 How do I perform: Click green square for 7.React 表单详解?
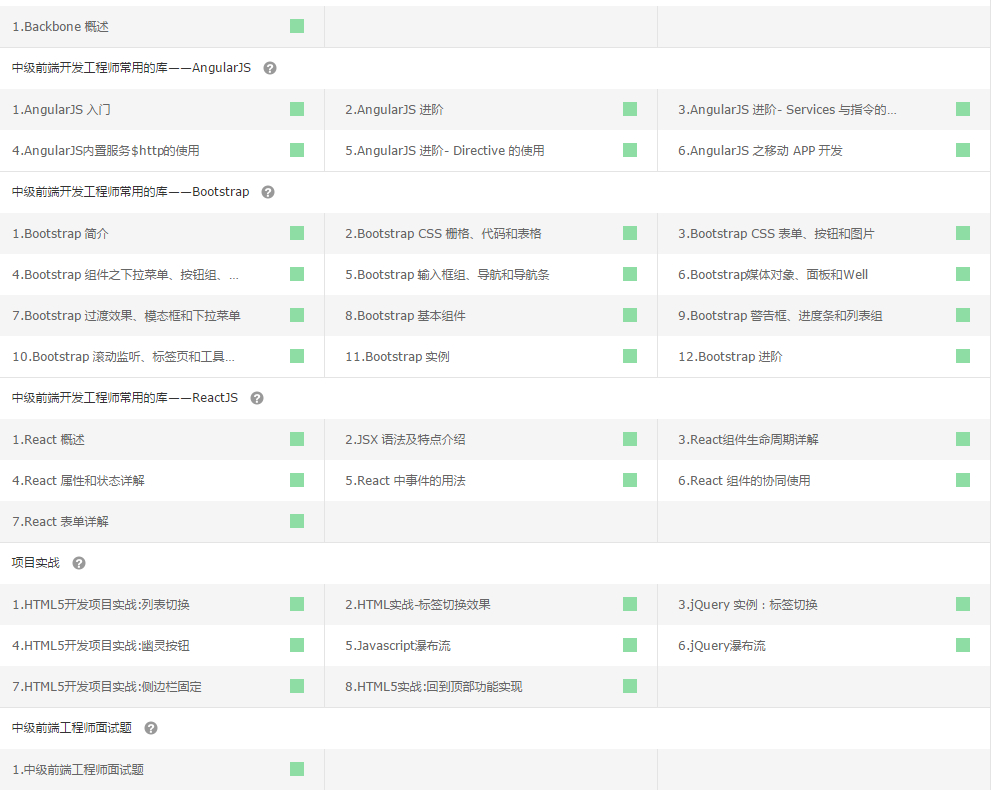tap(297, 521)
